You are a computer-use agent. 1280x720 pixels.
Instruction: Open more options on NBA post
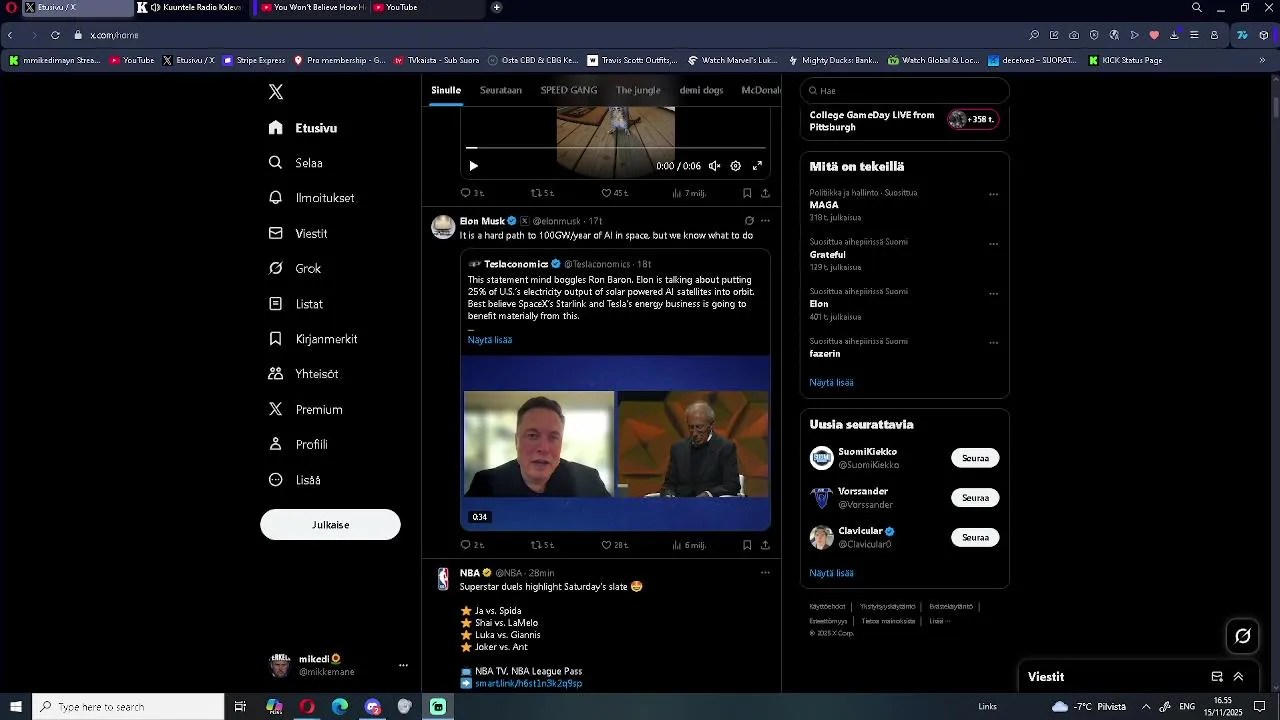[x=765, y=573]
